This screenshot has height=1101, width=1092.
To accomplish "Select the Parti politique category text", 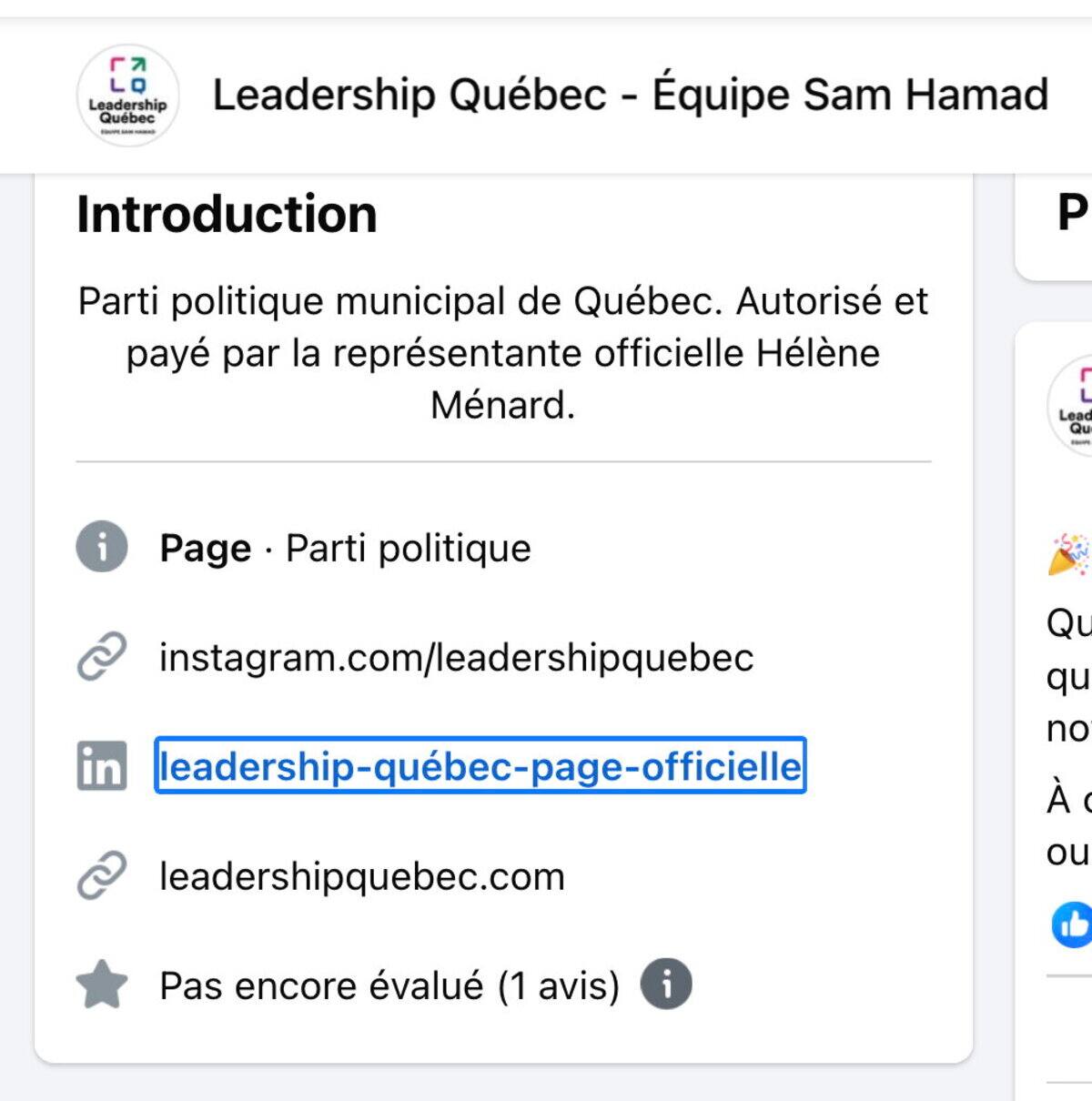I will coord(408,549).
